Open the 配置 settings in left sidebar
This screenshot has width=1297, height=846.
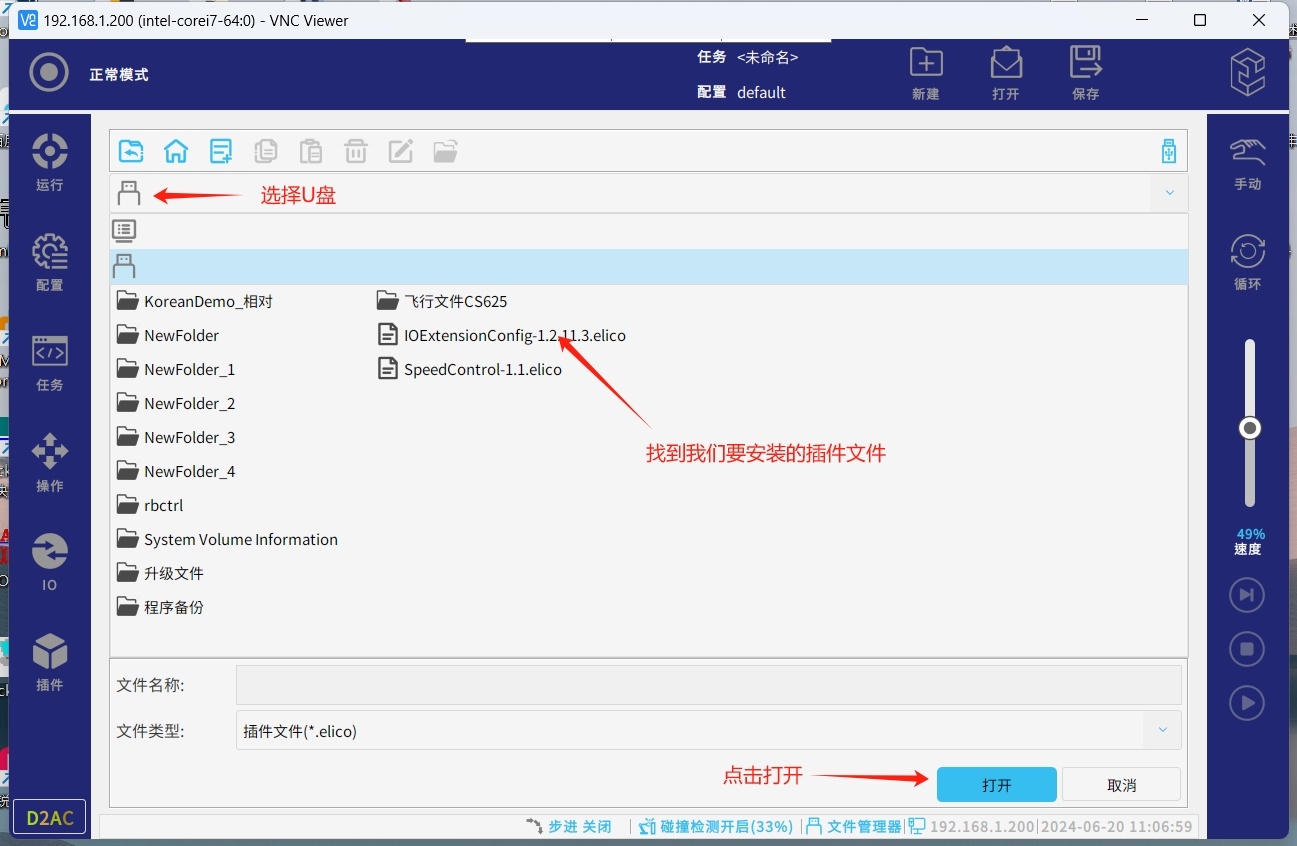tap(49, 263)
